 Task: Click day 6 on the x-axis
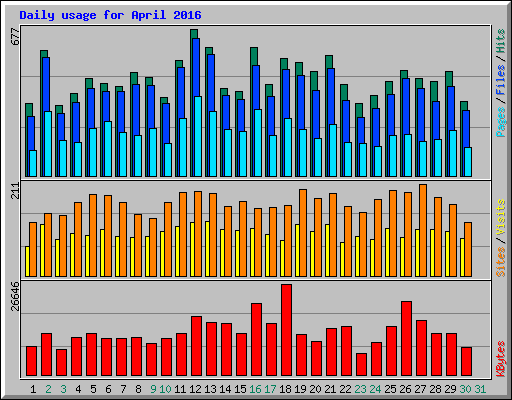108,389
